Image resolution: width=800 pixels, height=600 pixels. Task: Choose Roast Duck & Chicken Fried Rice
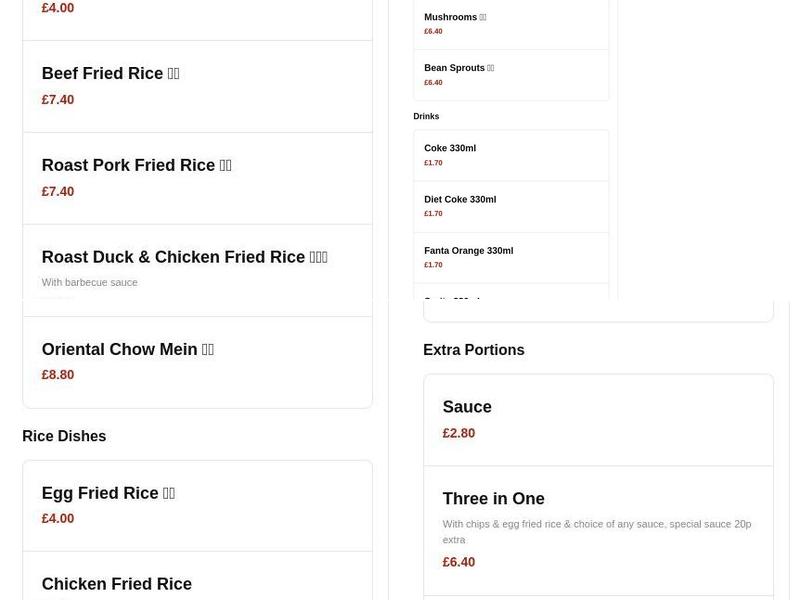(184, 257)
